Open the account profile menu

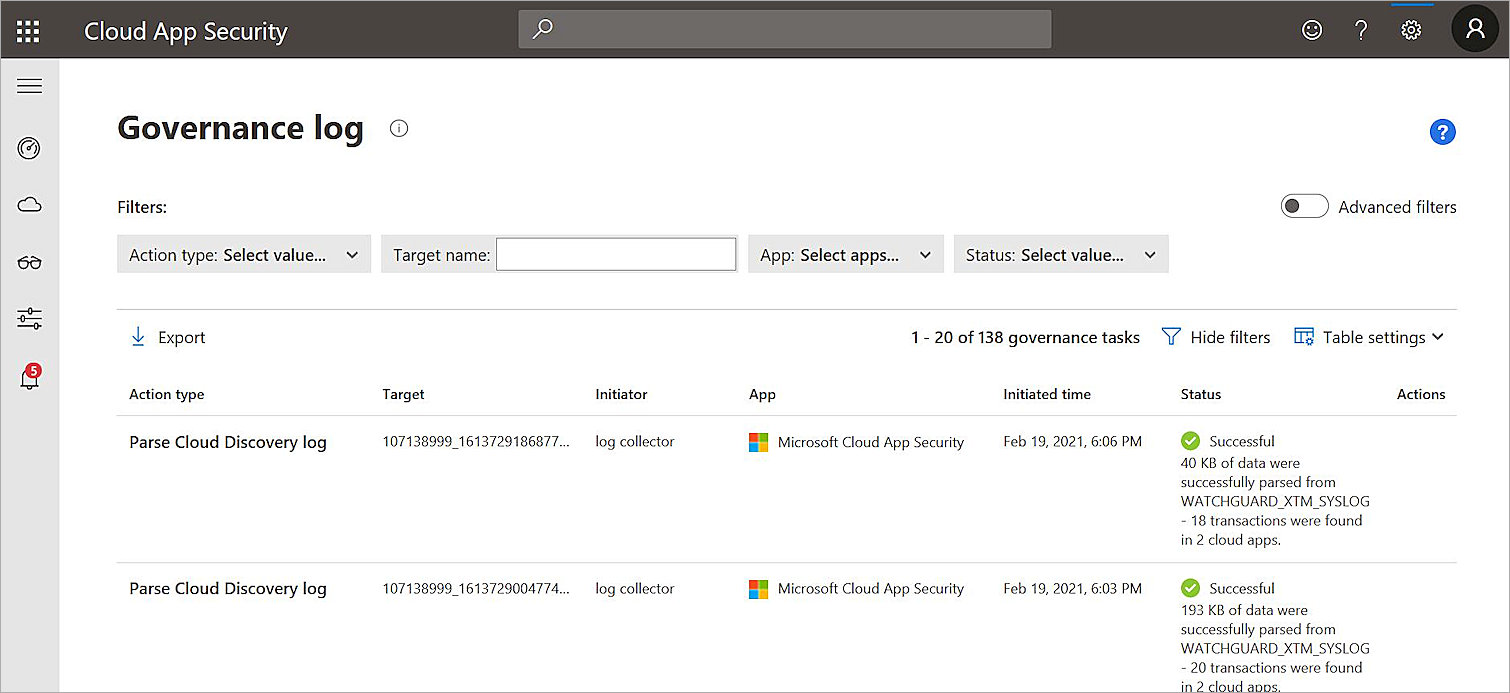pyautogui.click(x=1475, y=29)
